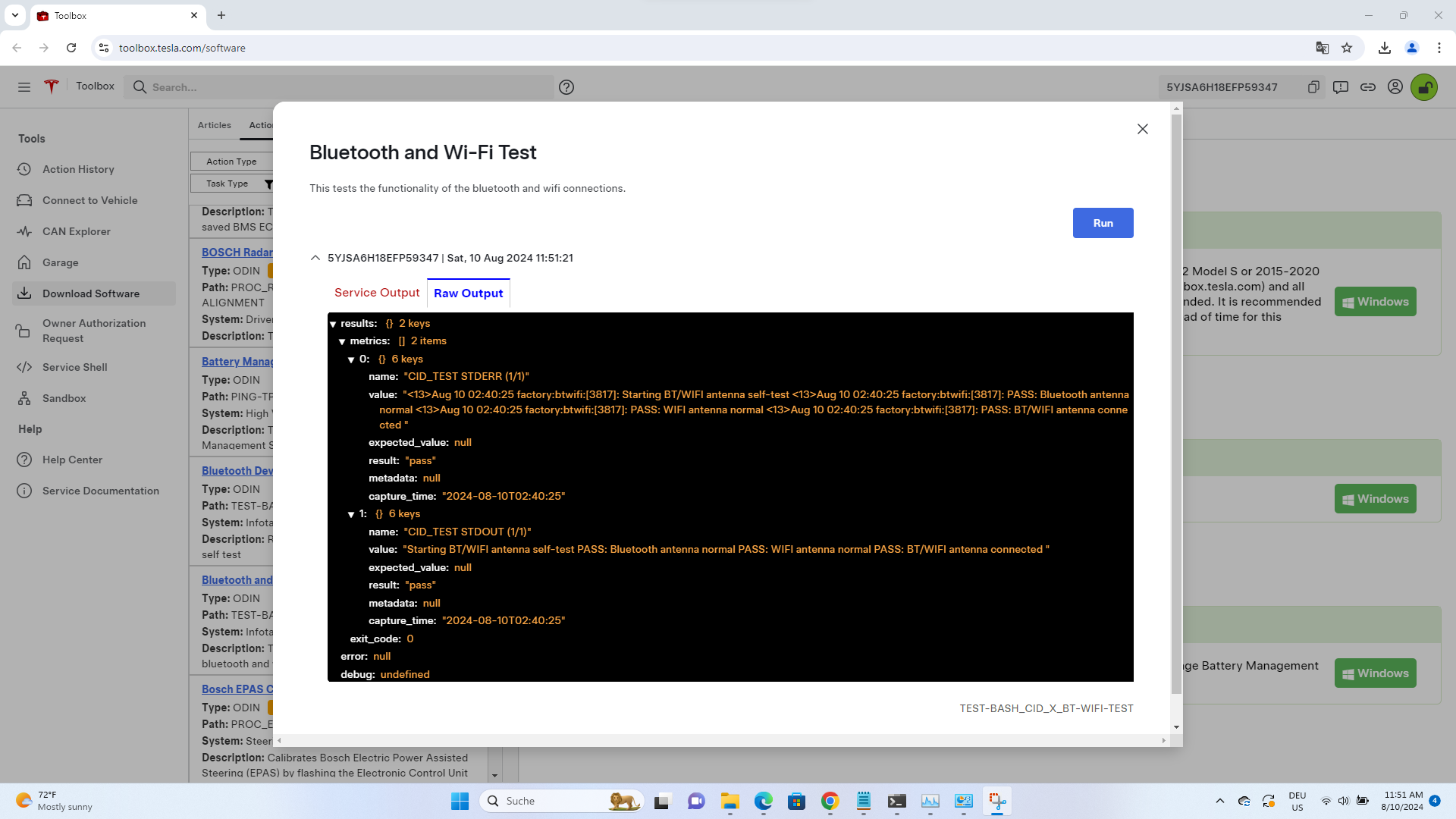Open the BOSCH Radar action link
1456x819 pixels.
pos(237,253)
